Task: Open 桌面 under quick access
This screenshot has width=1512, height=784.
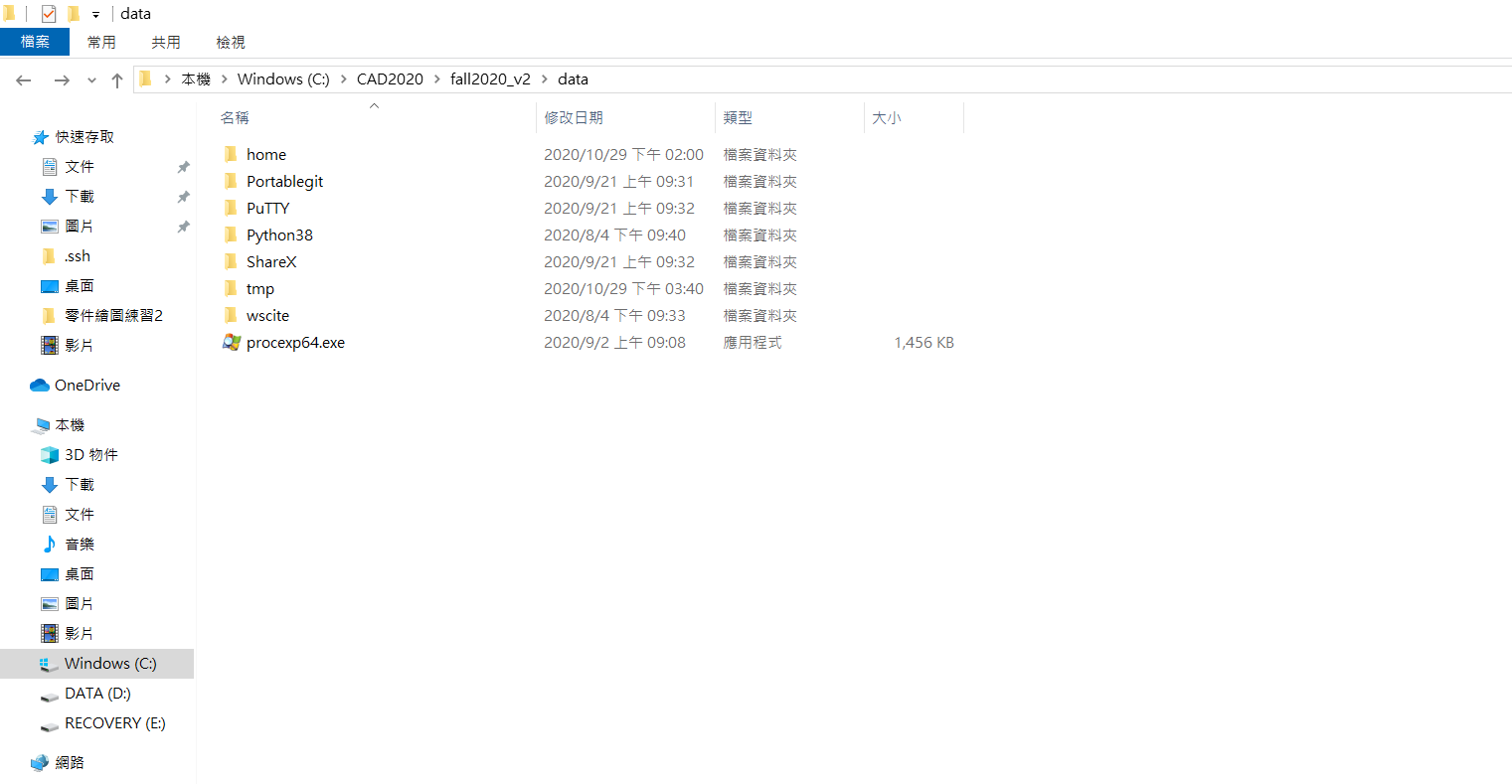Action: point(80,286)
